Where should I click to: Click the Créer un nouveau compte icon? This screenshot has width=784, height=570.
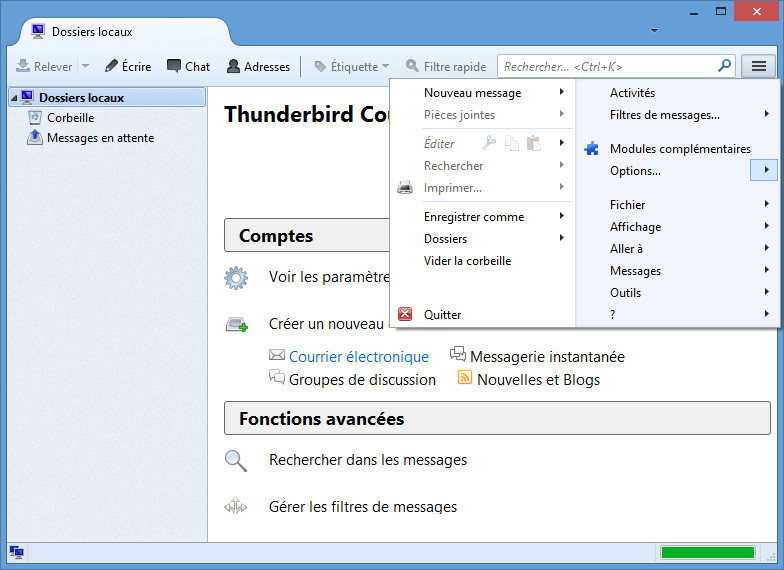coord(236,324)
